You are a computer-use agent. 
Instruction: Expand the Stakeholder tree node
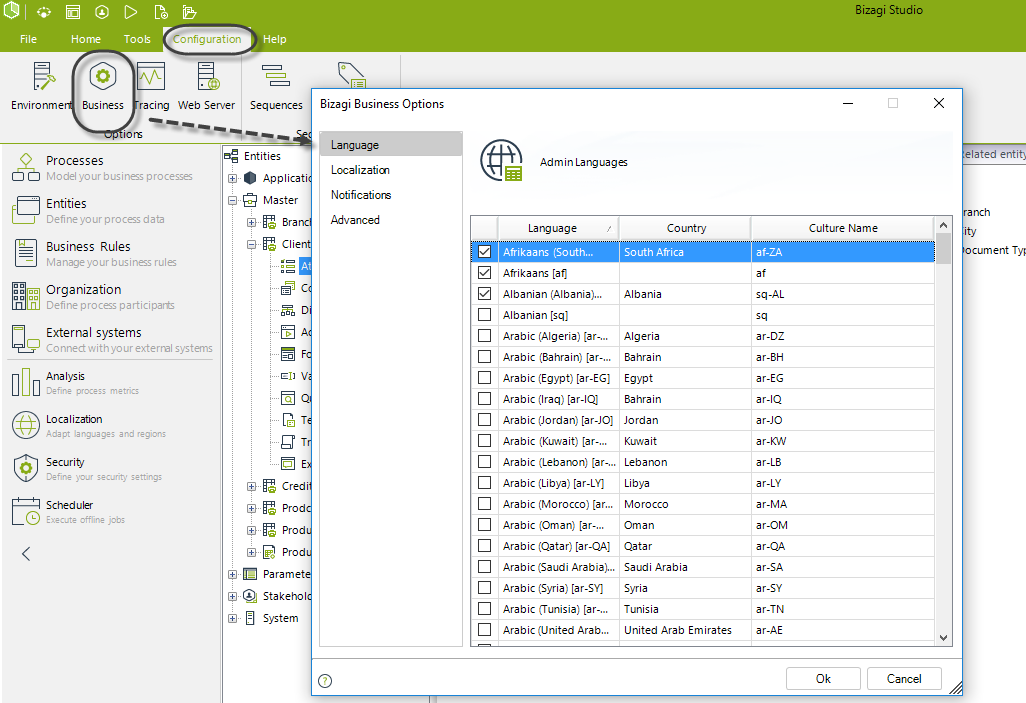pos(232,596)
